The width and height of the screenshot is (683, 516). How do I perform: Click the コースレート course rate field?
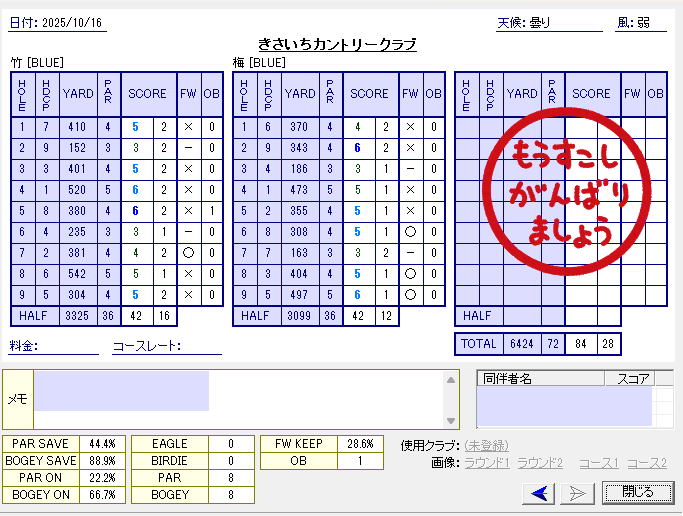pos(200,346)
